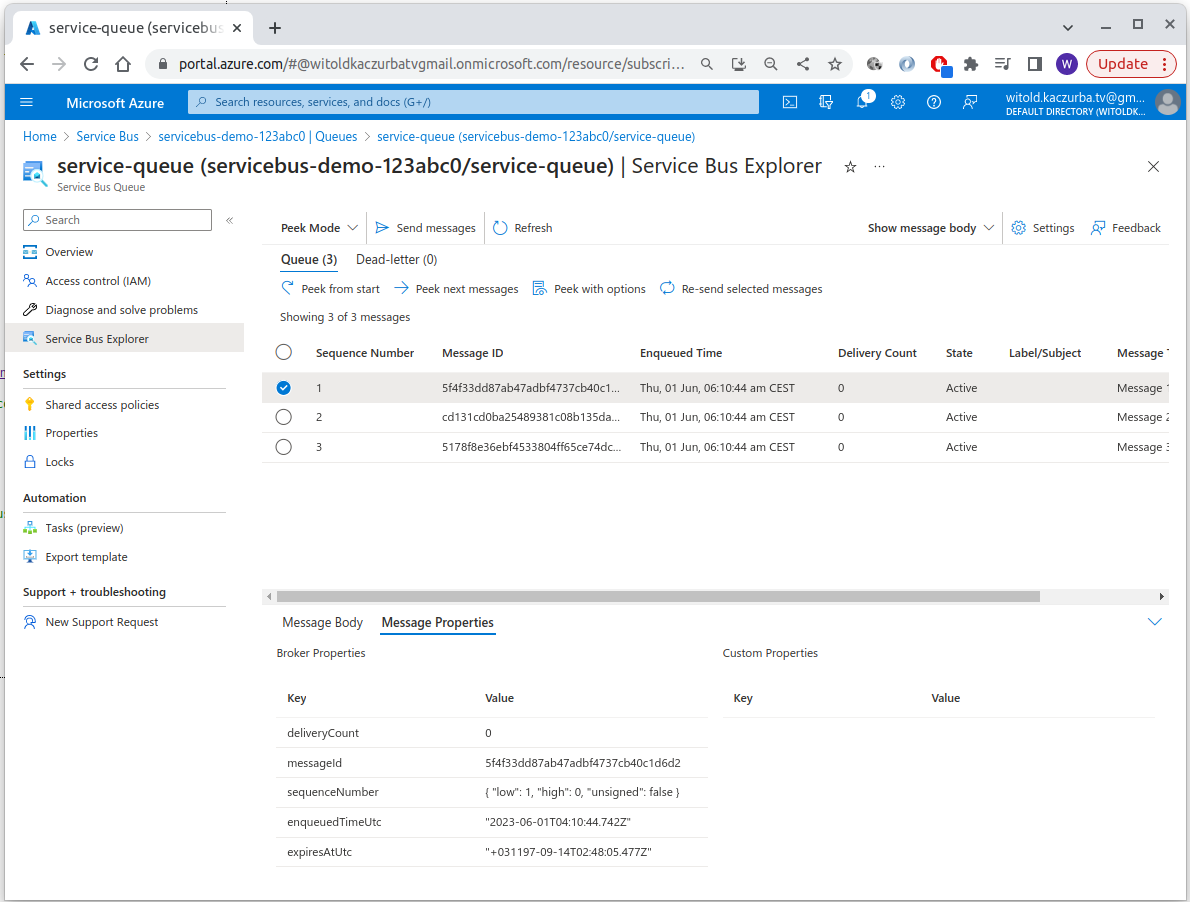Click the account avatar picture

tap(1168, 102)
